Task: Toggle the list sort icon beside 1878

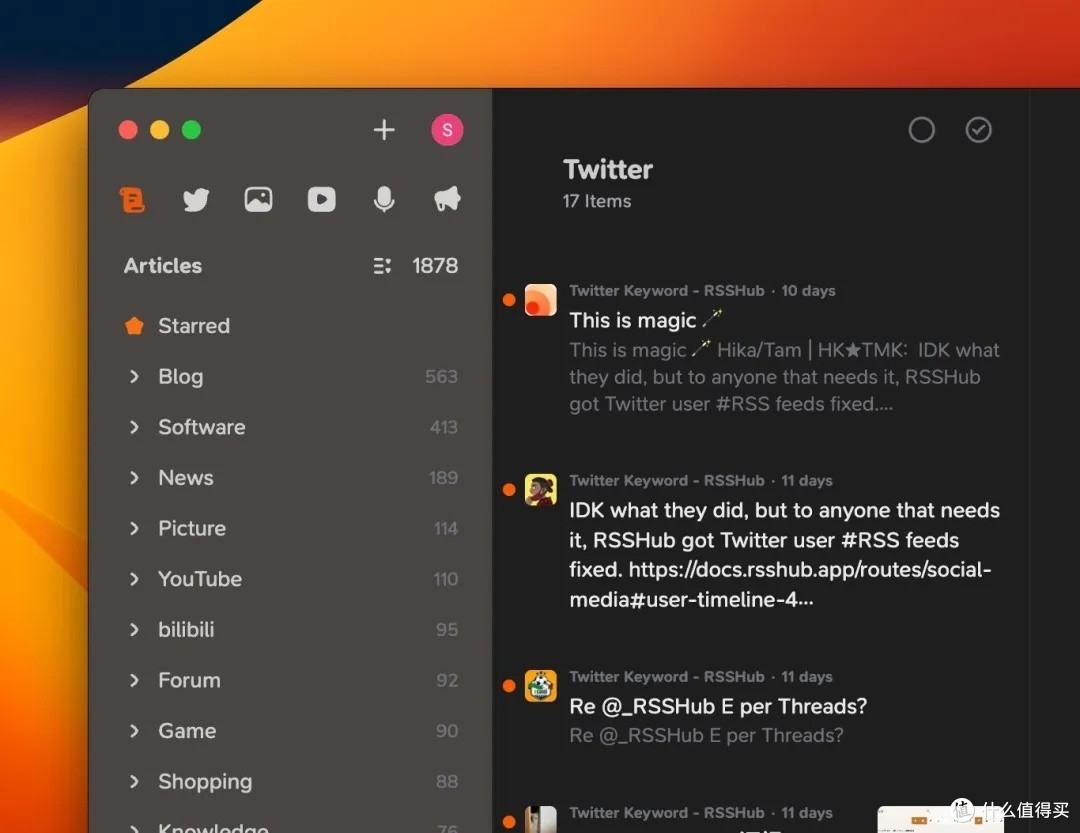Action: click(382, 266)
